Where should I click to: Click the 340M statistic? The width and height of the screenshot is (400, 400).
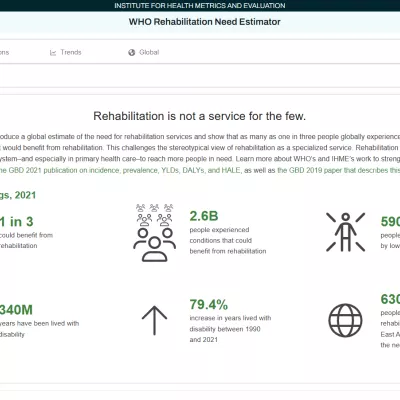[16, 310]
